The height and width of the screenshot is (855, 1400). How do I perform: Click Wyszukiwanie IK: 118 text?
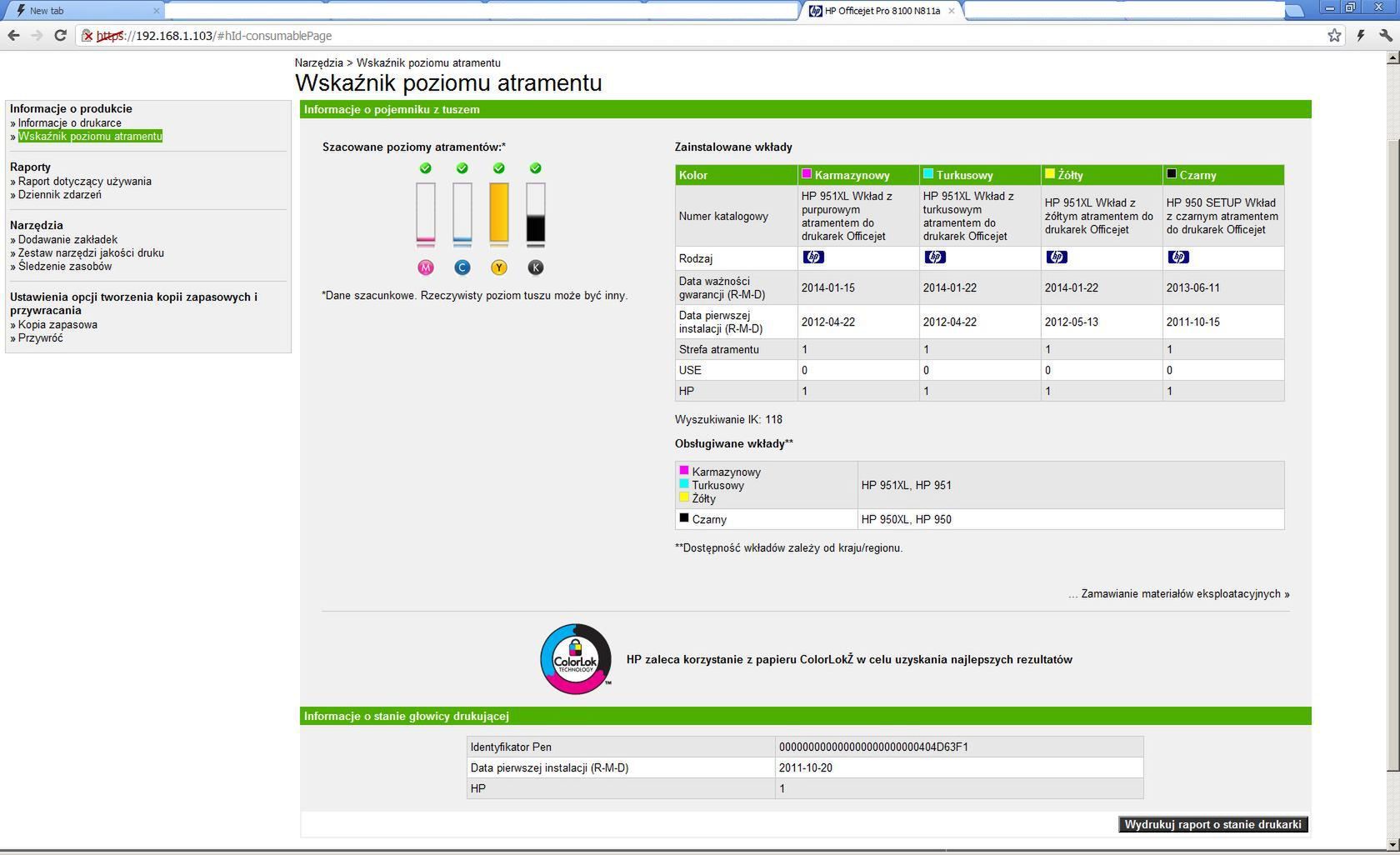click(728, 419)
